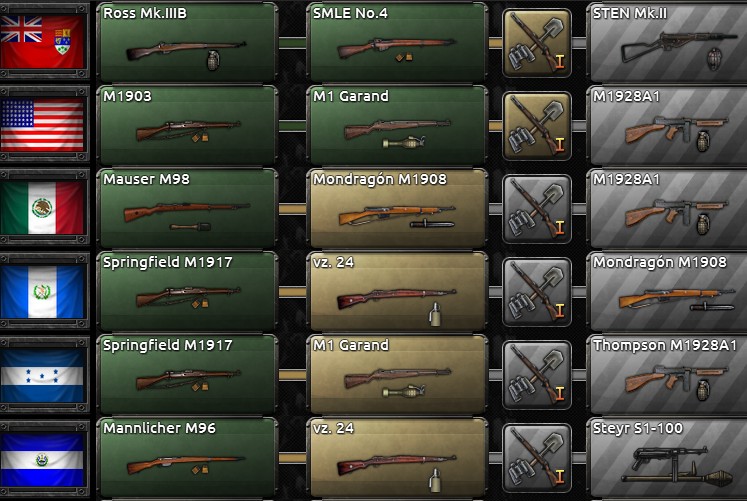Click the Thompson M1928A1 technology box

[x=667, y=374]
